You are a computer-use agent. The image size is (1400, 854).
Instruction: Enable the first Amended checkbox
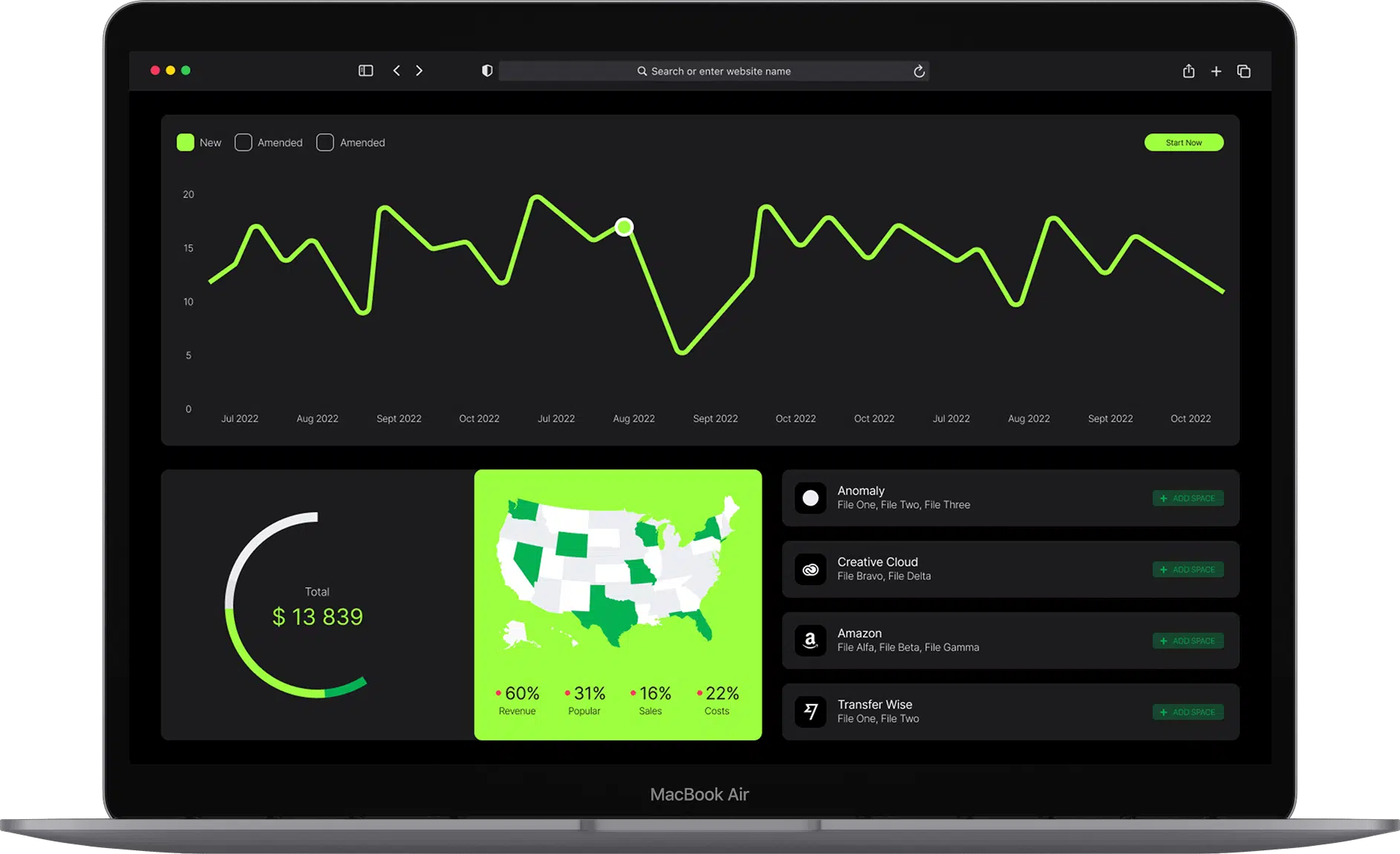[243, 142]
